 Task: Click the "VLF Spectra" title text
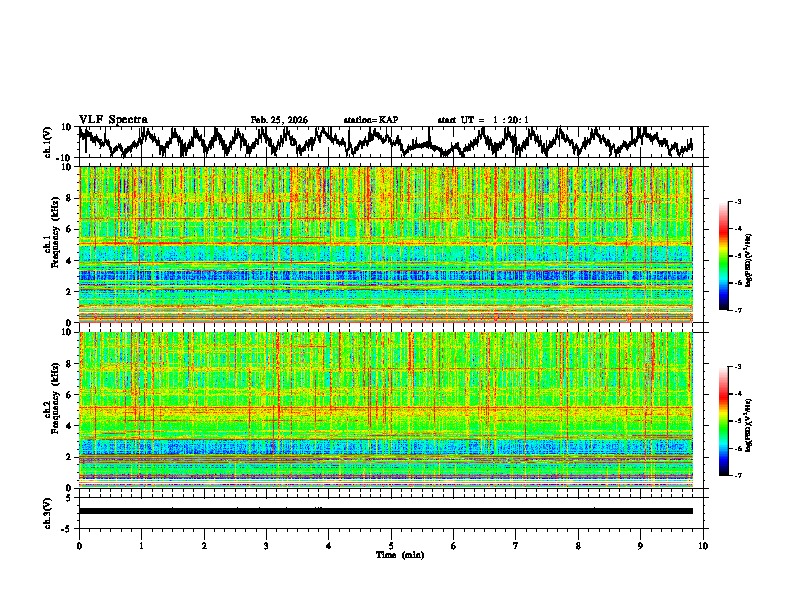tap(113, 120)
